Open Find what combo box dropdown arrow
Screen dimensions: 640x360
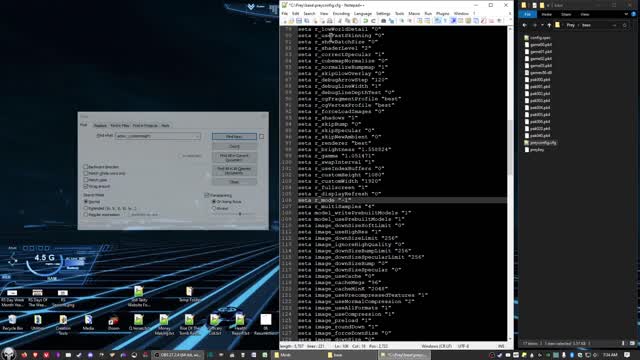198,136
